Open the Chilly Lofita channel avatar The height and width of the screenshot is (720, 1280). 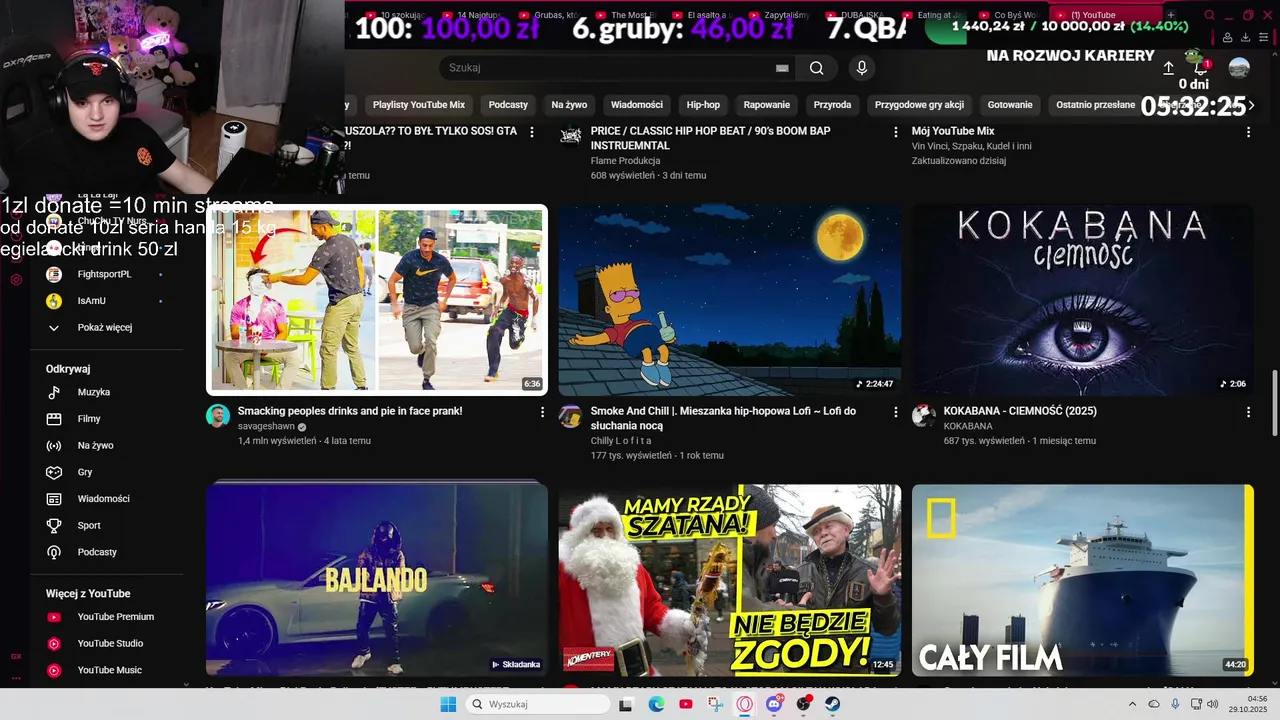pos(570,416)
